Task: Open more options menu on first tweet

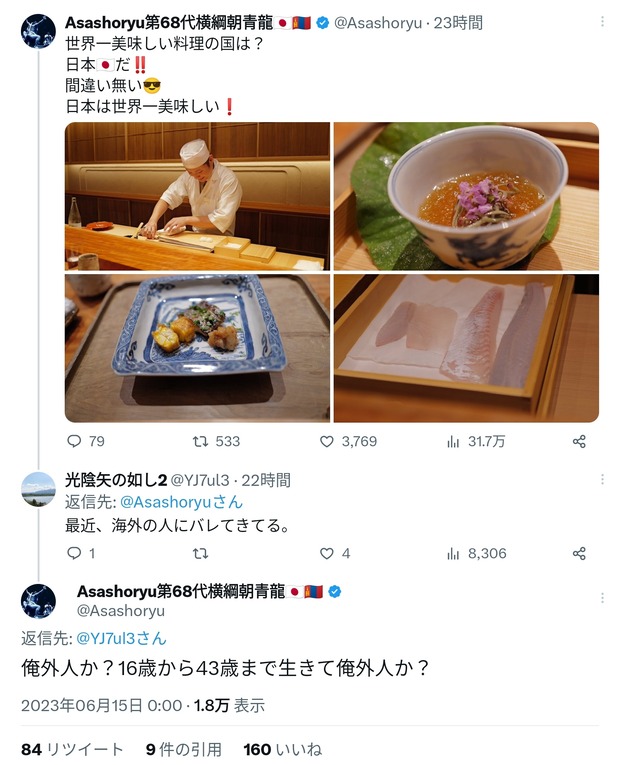Action: click(602, 21)
